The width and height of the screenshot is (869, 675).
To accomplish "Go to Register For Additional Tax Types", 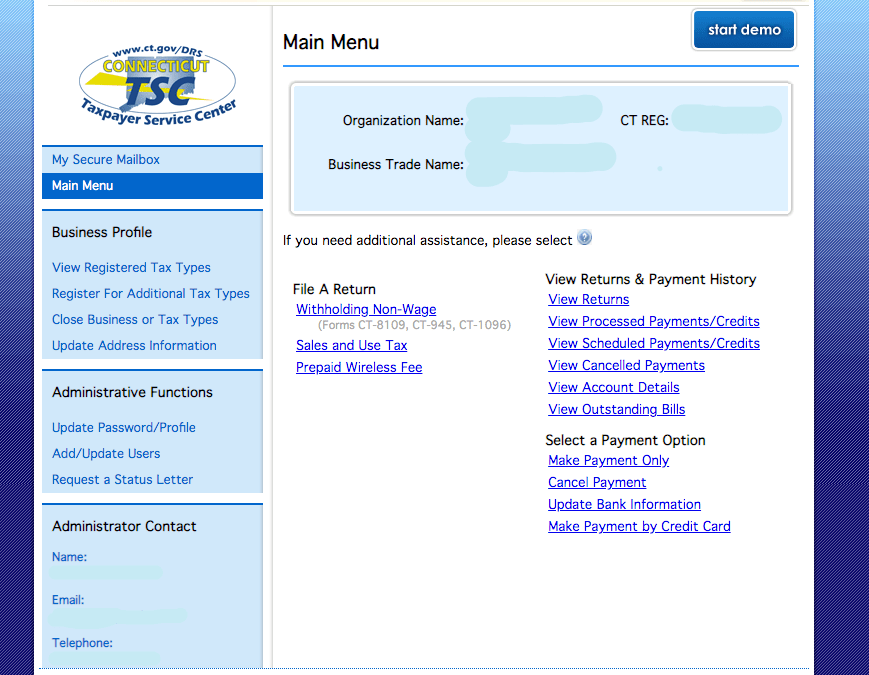I will [151, 294].
